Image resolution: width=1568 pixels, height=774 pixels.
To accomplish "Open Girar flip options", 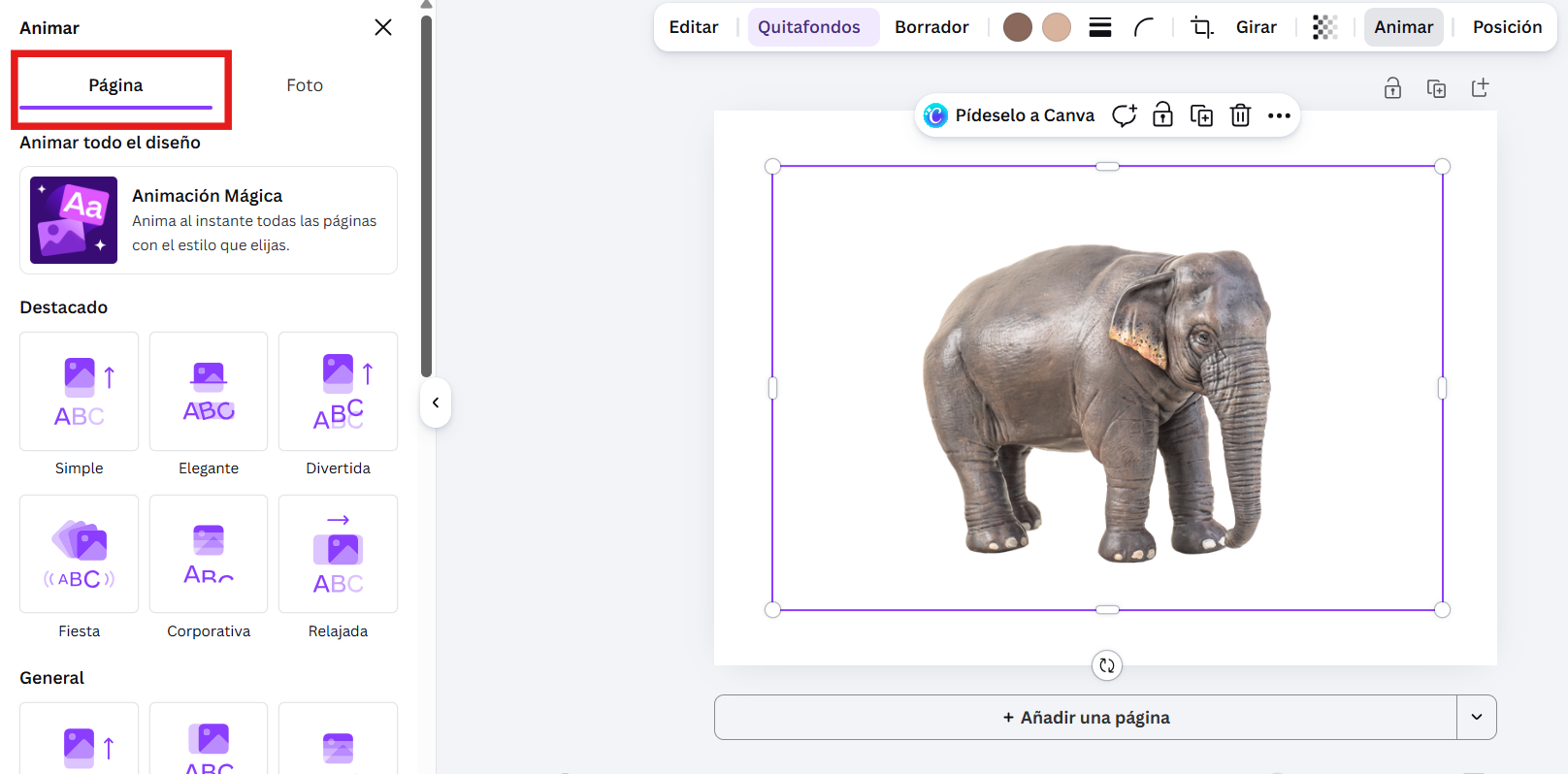I will (x=1257, y=27).
